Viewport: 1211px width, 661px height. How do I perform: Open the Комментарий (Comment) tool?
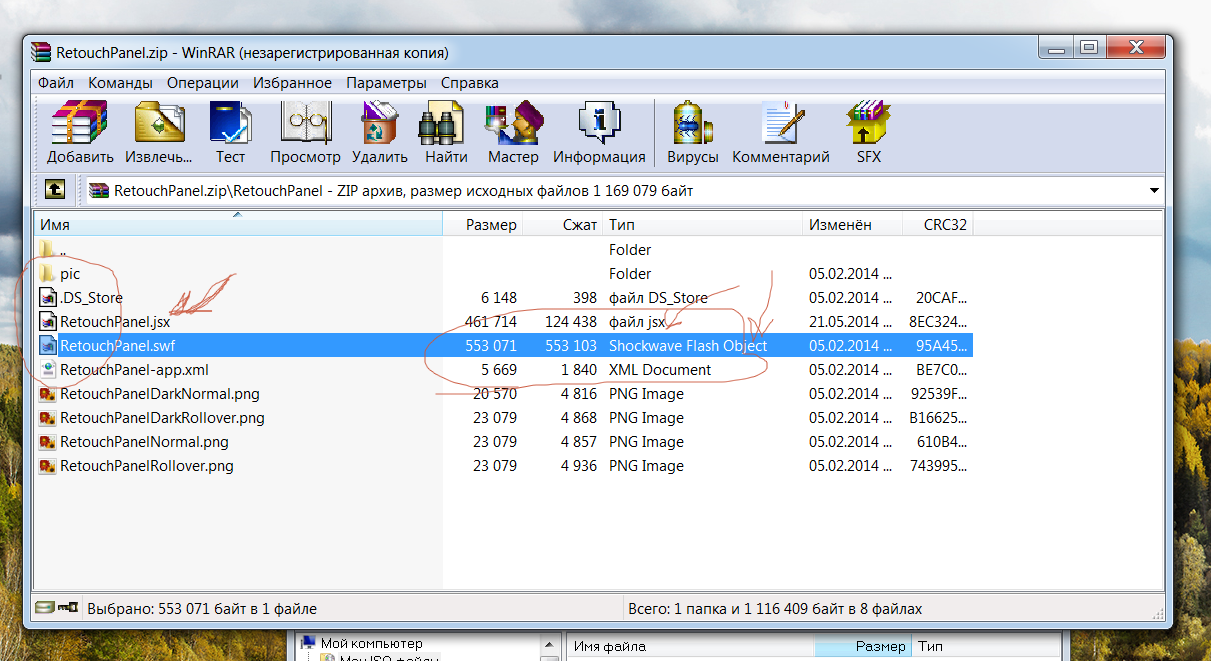781,132
